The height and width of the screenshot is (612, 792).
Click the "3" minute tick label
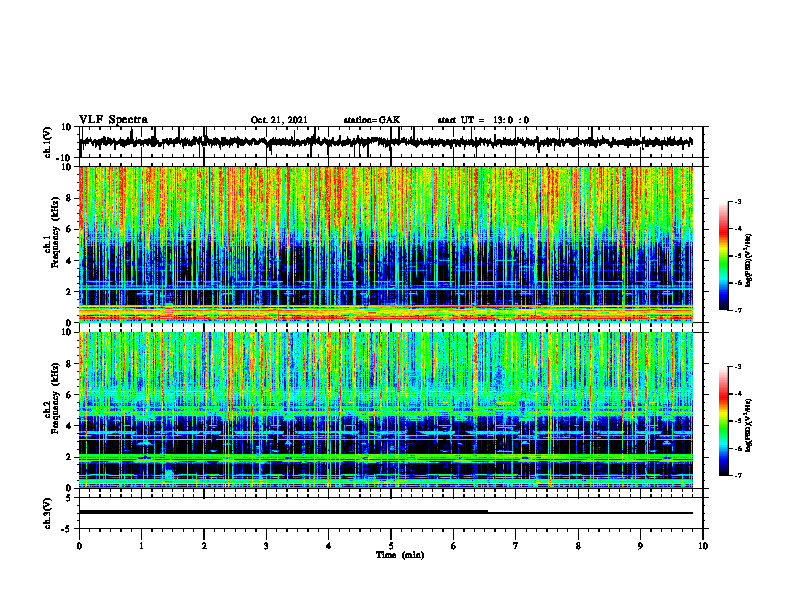266,546
